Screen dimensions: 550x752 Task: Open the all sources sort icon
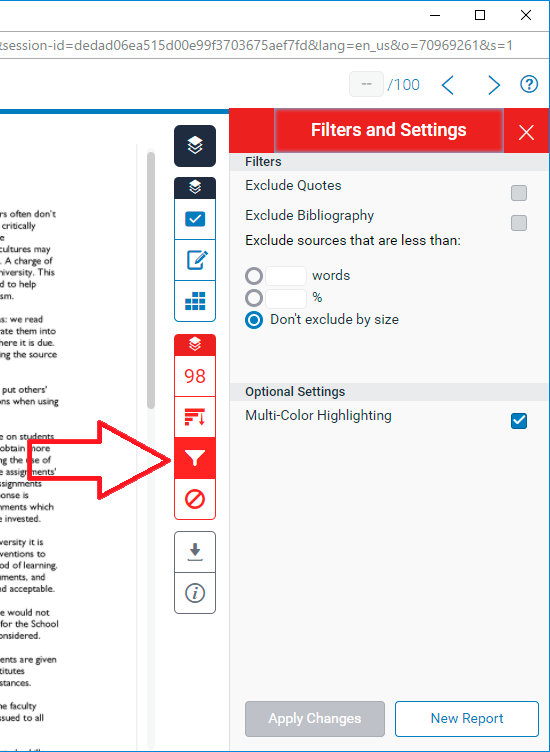click(x=195, y=417)
